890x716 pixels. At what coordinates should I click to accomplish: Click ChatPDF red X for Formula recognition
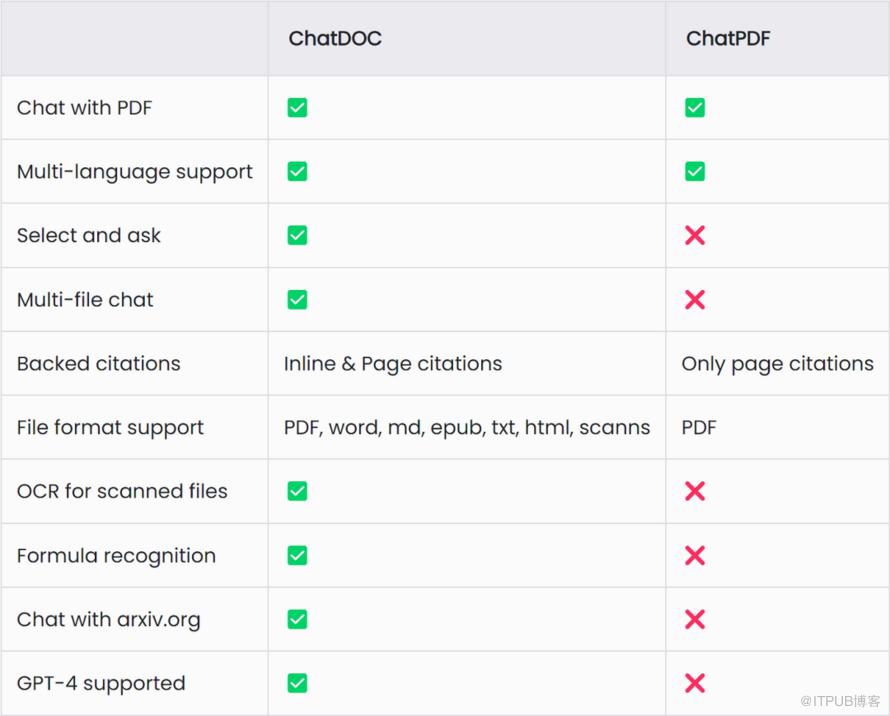point(695,556)
